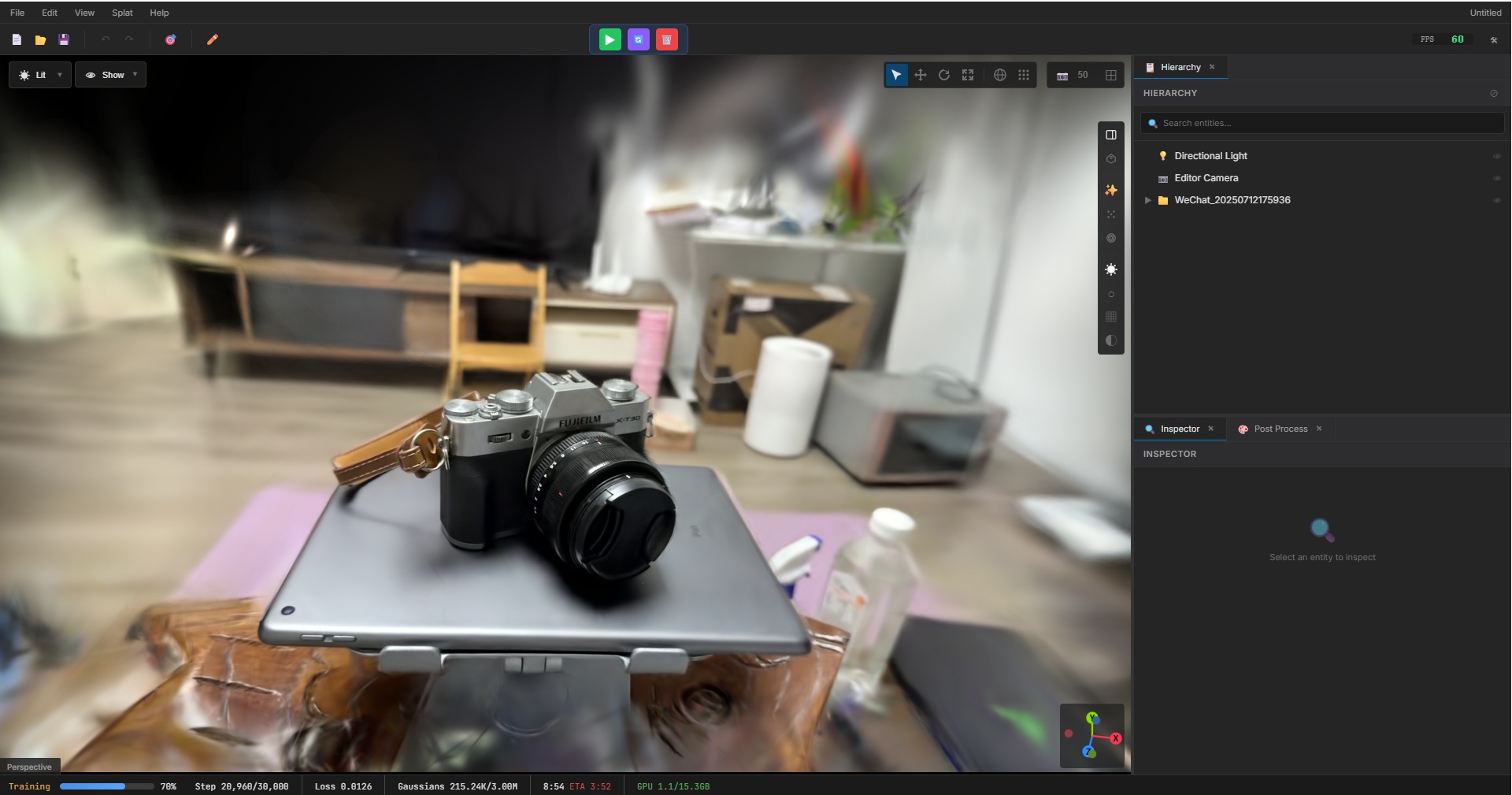This screenshot has width=1512, height=795.
Task: Switch to the Post Process tab
Action: coord(1279,429)
